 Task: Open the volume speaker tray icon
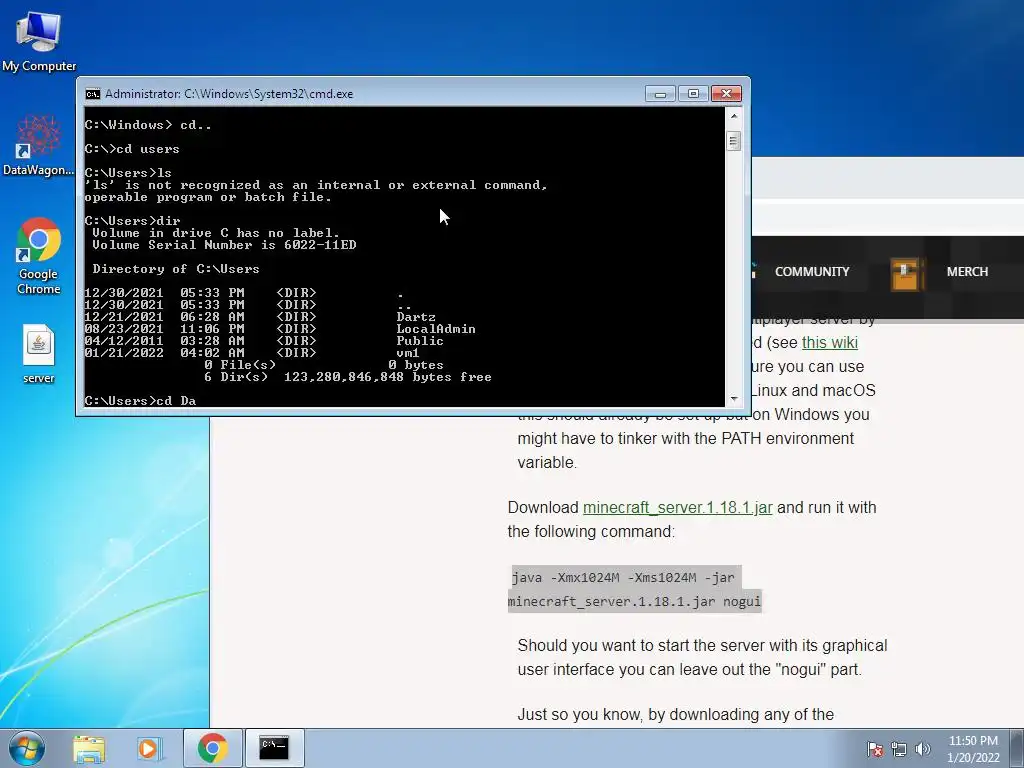pyautogui.click(x=922, y=749)
